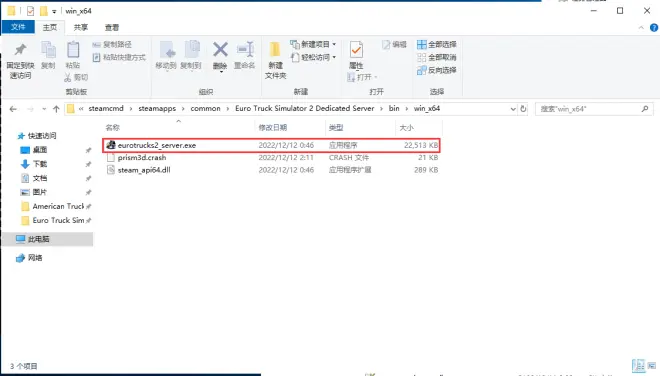The image size is (660, 376).
Task: Switch to the Share (共享) tab
Action: [x=81, y=27]
